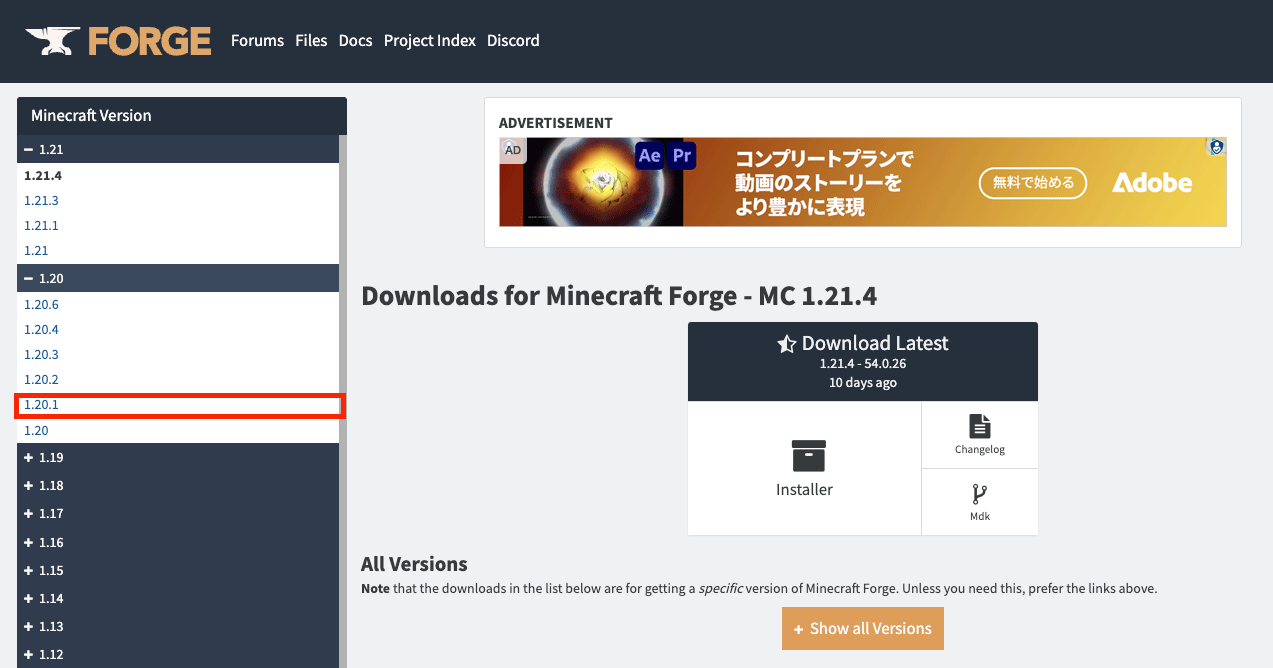The image size is (1273, 668).
Task: Select Minecraft version 1.21
Action: tap(36, 250)
